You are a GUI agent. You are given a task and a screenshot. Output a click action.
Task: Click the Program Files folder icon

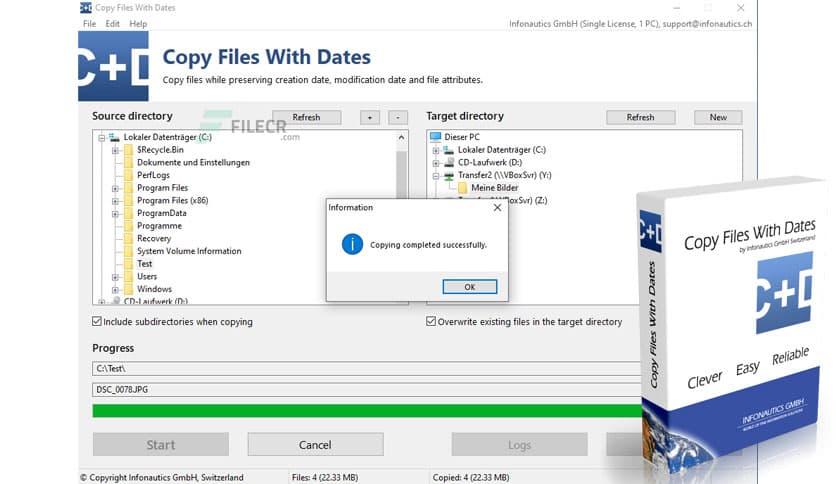128,188
